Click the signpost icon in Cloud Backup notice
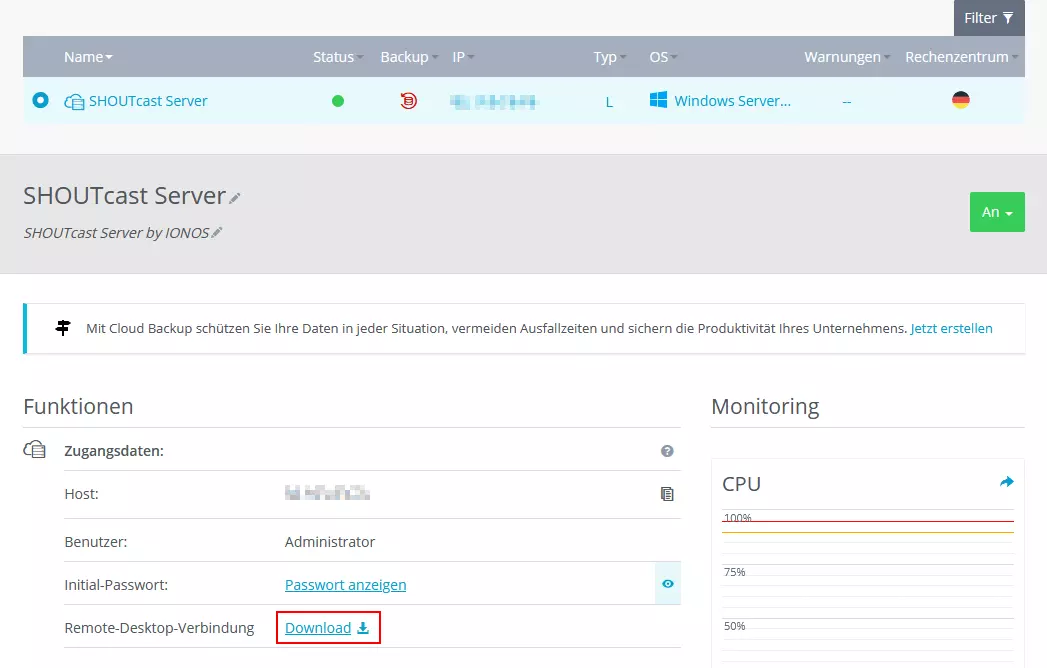 tap(63, 328)
